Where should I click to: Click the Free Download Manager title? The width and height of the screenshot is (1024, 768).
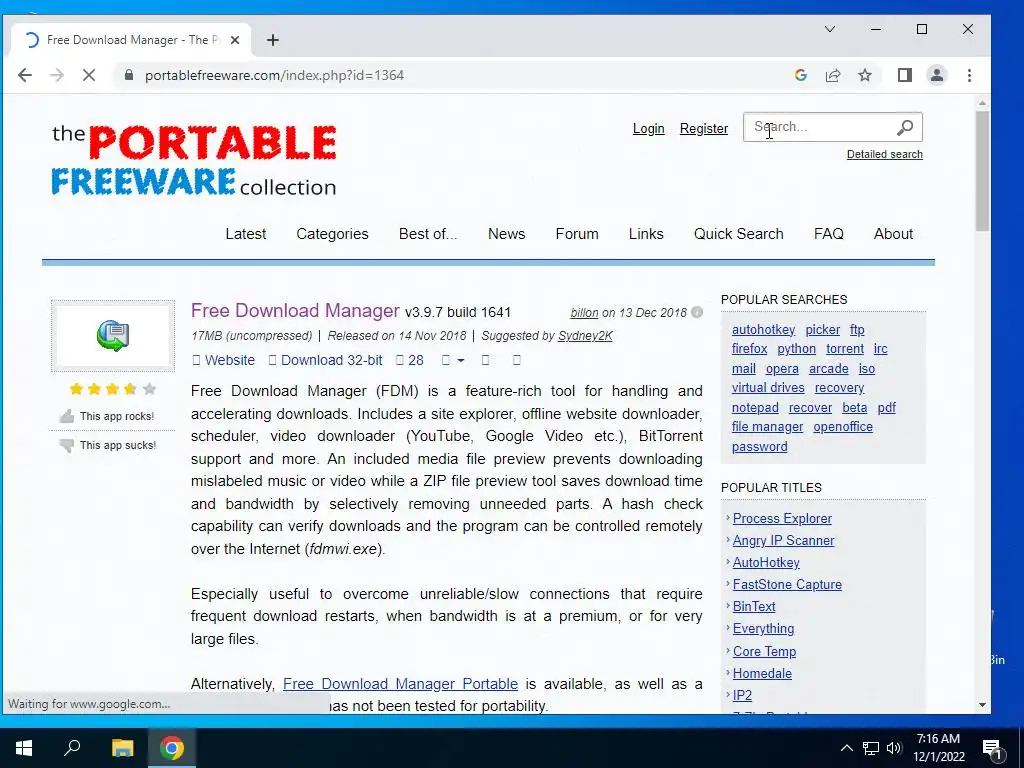[x=295, y=310]
